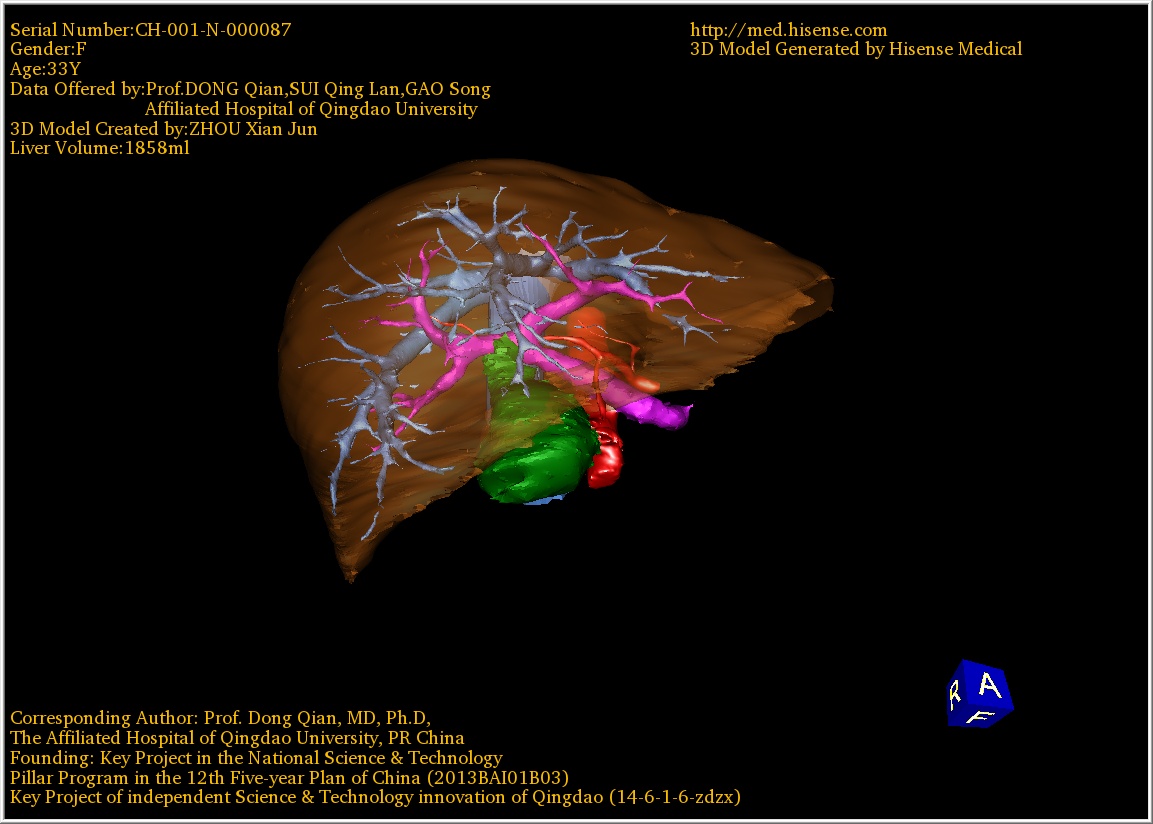
Task: Click the Liver Volume:1858ml text
Action: 99,148
